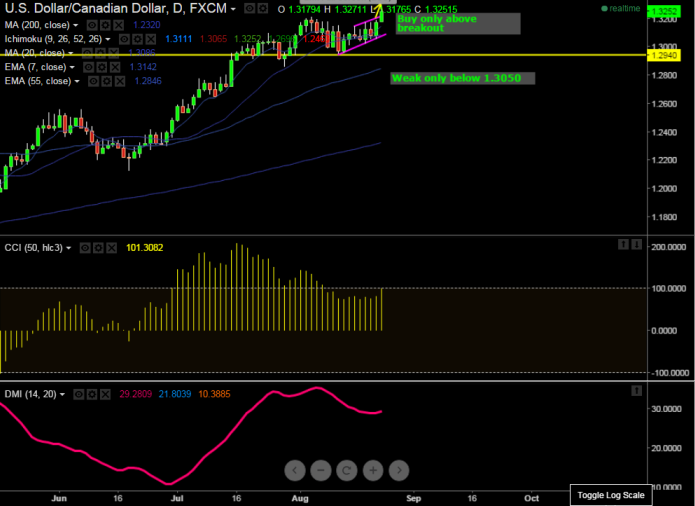Zoom out using the minus button
Viewport: 695px width, 506px height.
pyautogui.click(x=321, y=470)
